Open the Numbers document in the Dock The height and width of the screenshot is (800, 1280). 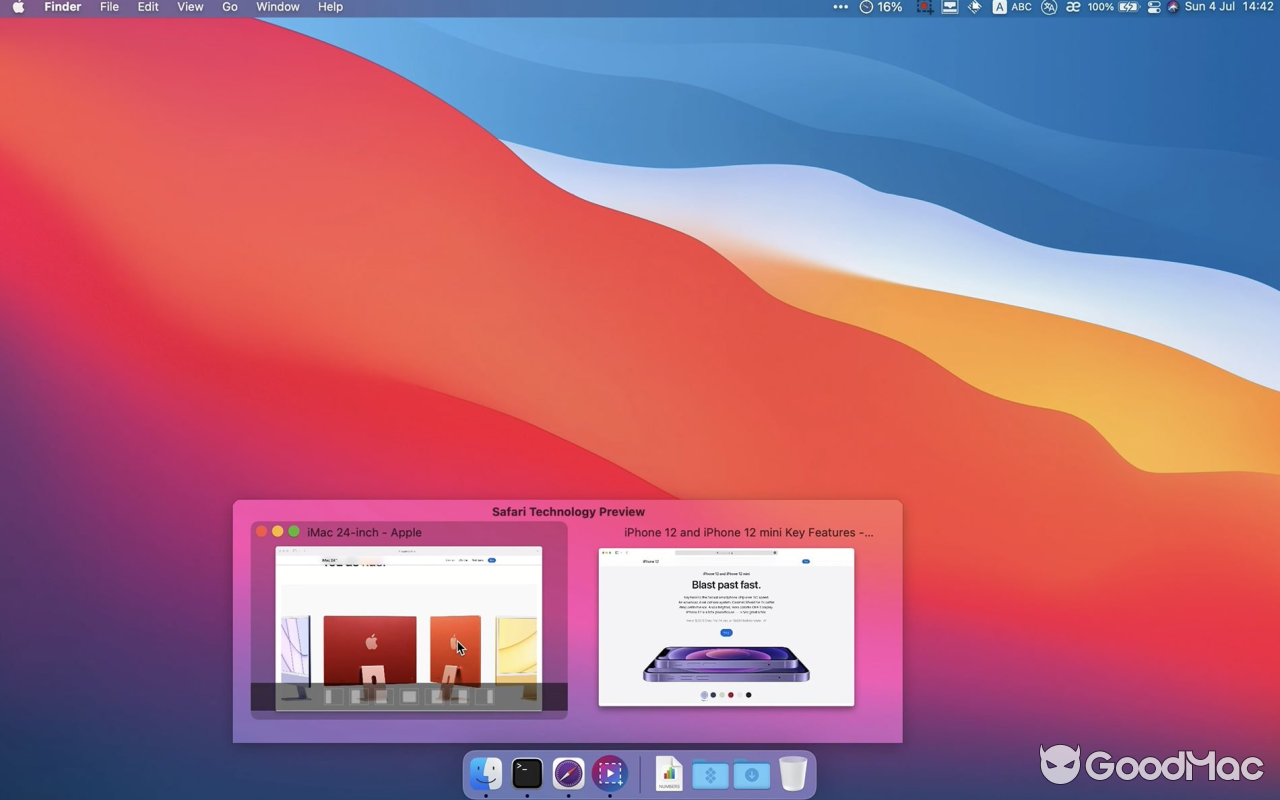668,774
